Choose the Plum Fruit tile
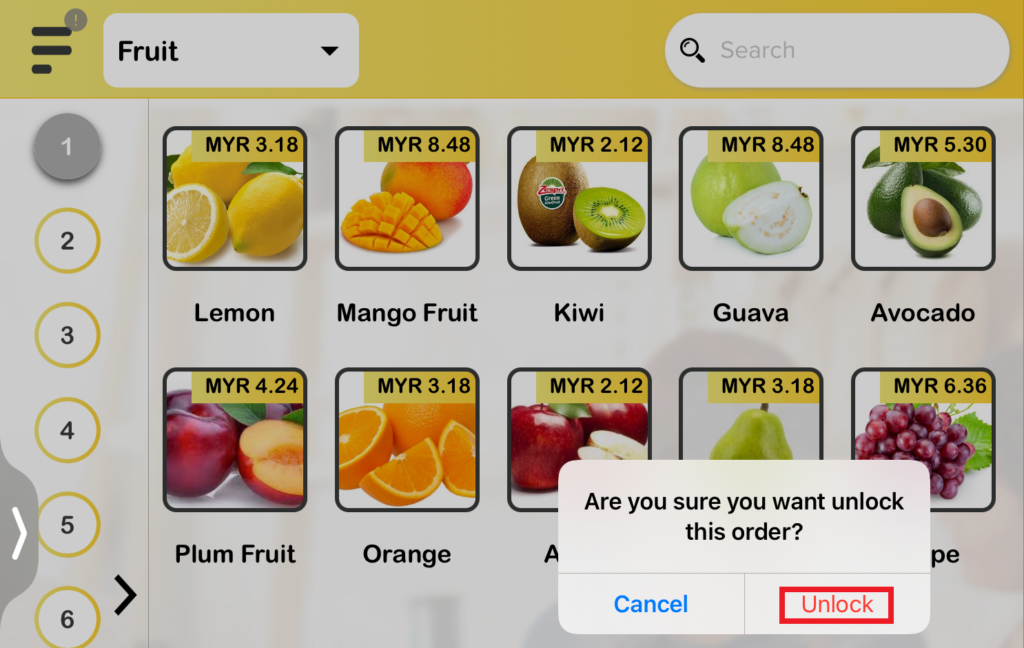This screenshot has width=1024, height=648. click(x=235, y=440)
